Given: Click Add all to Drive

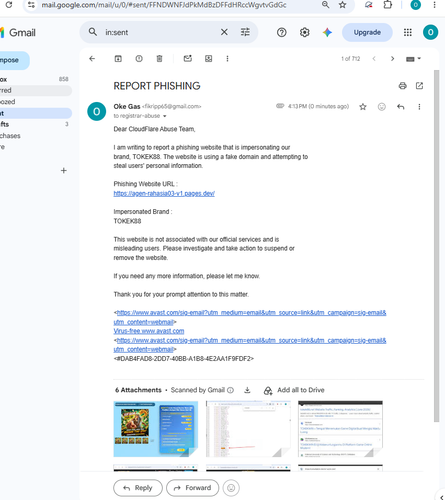Looking at the screenshot, I should [x=294, y=390].
